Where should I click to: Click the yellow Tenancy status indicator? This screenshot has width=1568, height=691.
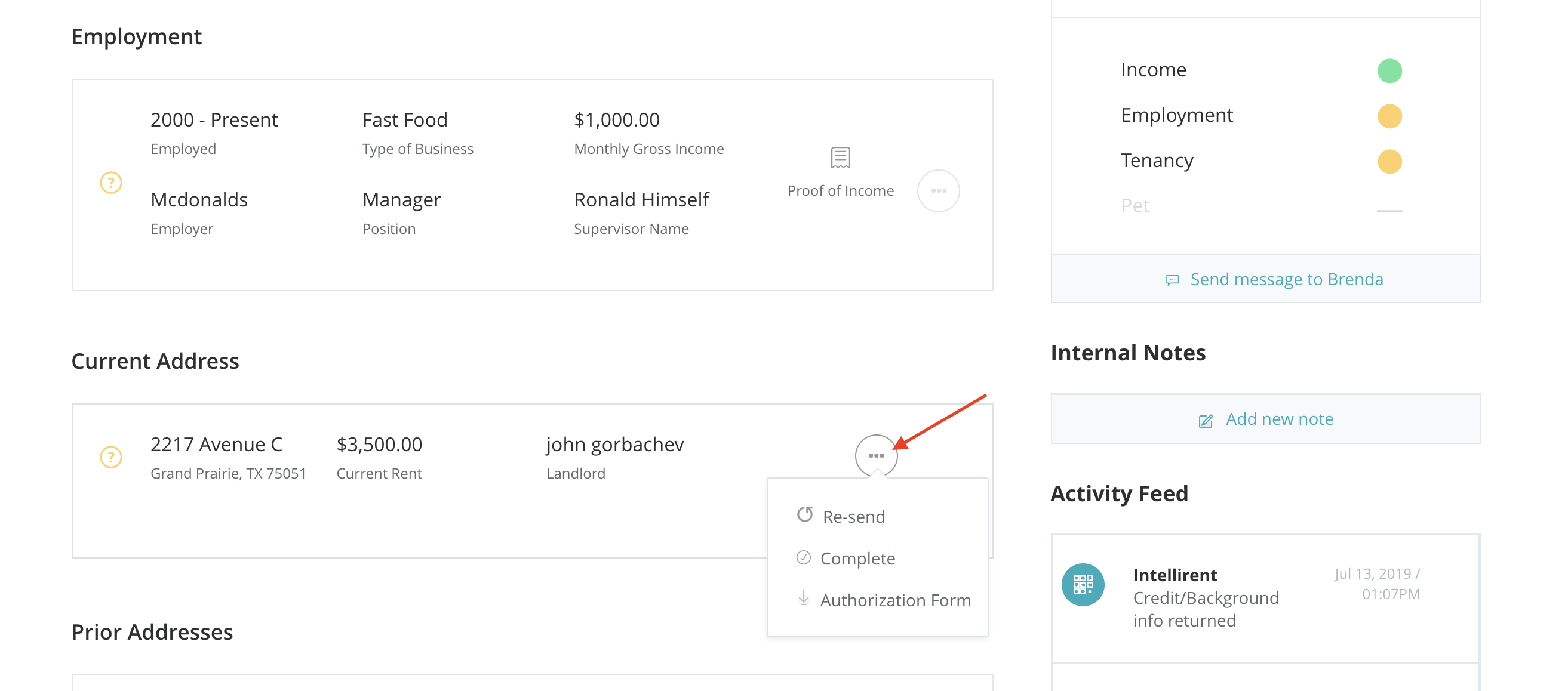[1389, 161]
